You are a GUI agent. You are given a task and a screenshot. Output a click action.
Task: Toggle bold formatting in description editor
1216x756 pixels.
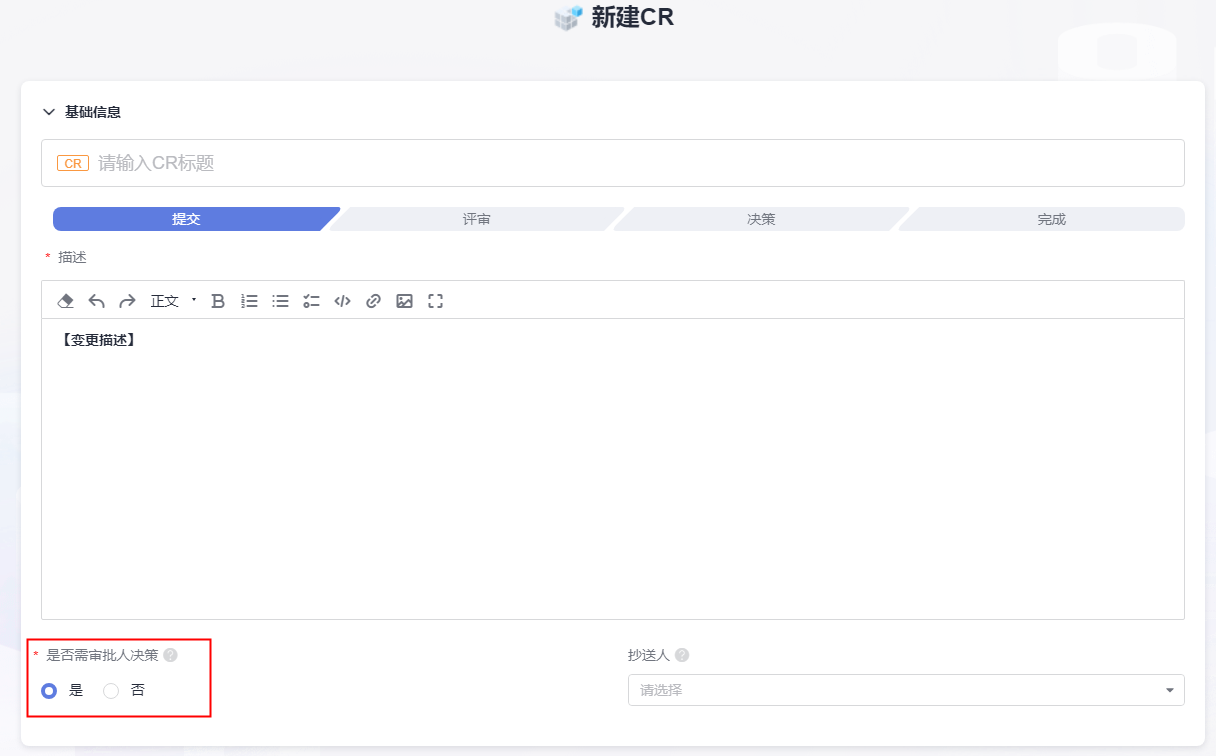tap(218, 301)
